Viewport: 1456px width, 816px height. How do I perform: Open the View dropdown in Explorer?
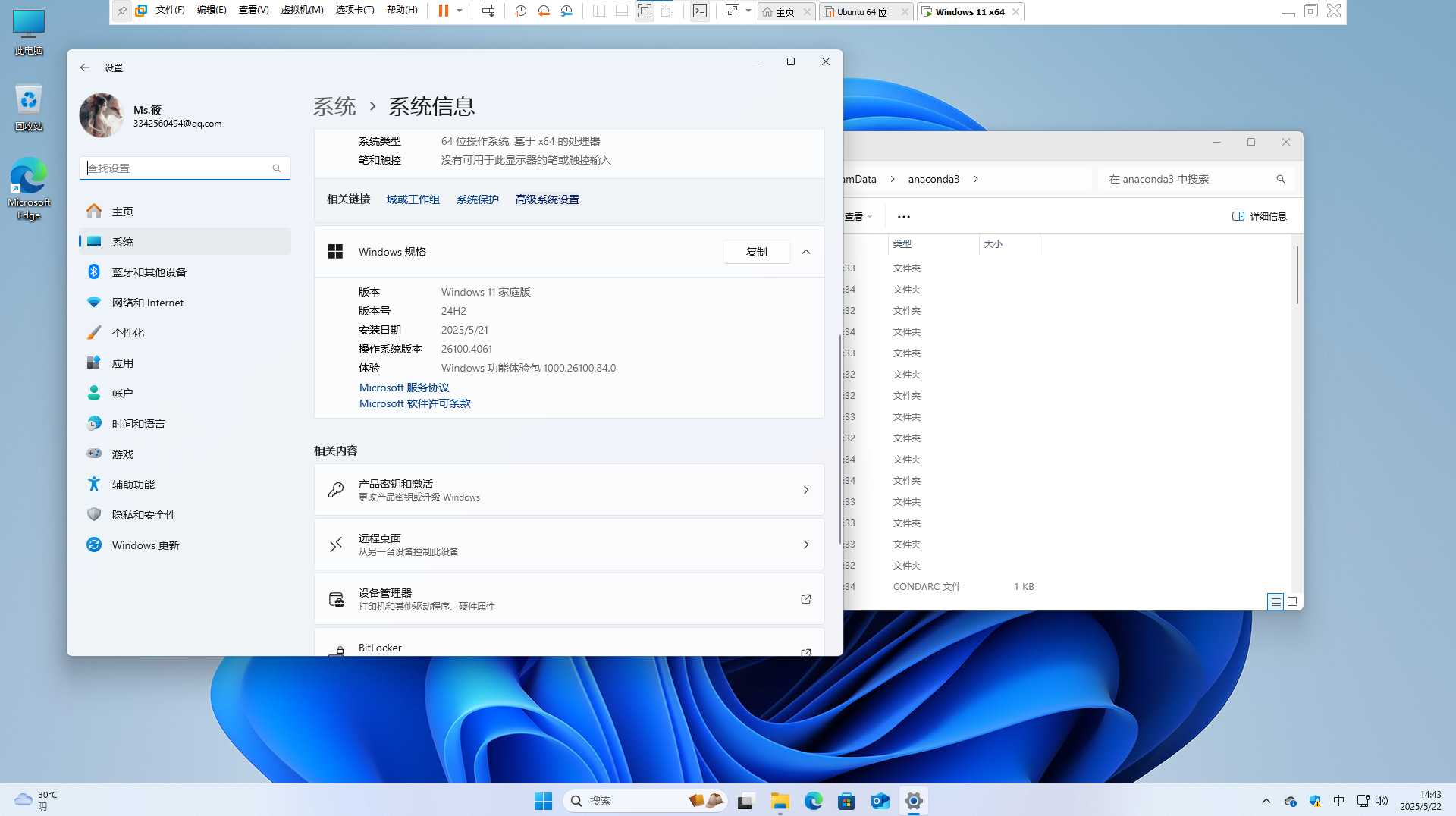pos(858,216)
